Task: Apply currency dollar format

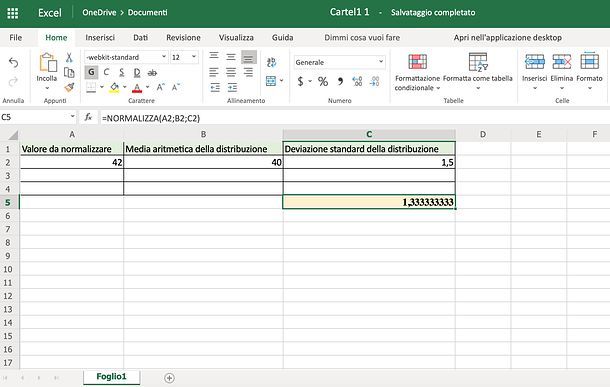Action: point(300,81)
